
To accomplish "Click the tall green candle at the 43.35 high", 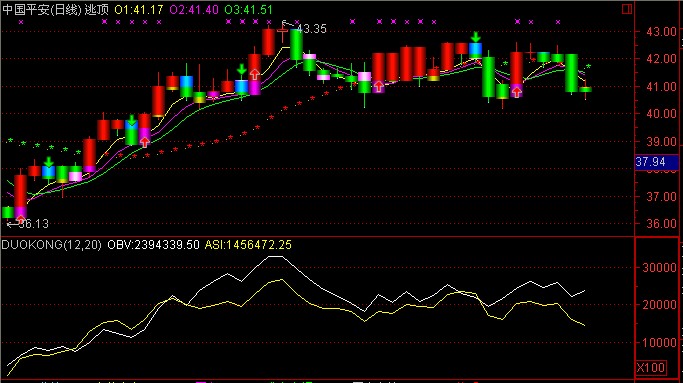I will click(296, 44).
